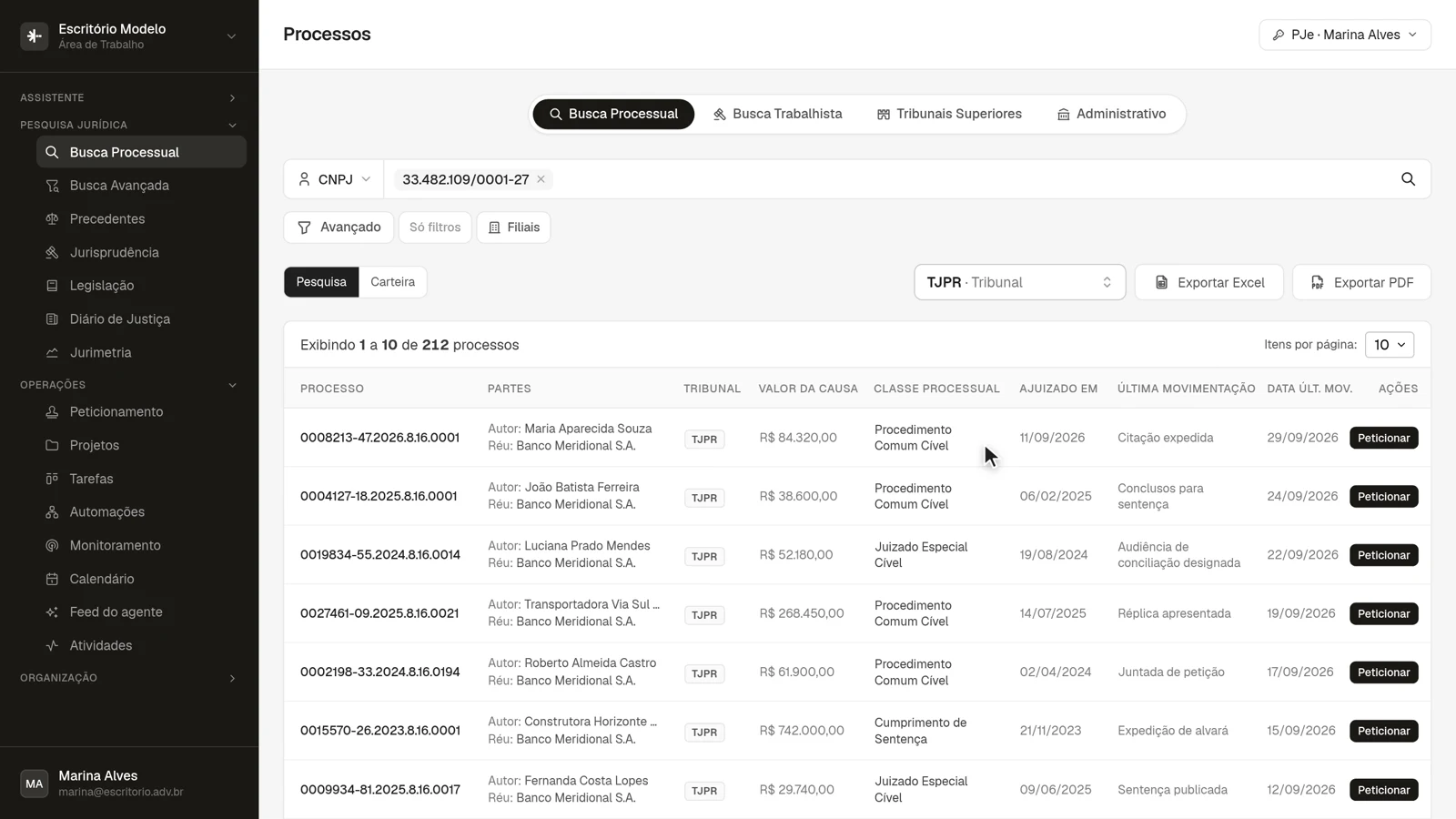The height and width of the screenshot is (819, 1456).
Task: Toggle Só filtros option
Action: point(435,227)
